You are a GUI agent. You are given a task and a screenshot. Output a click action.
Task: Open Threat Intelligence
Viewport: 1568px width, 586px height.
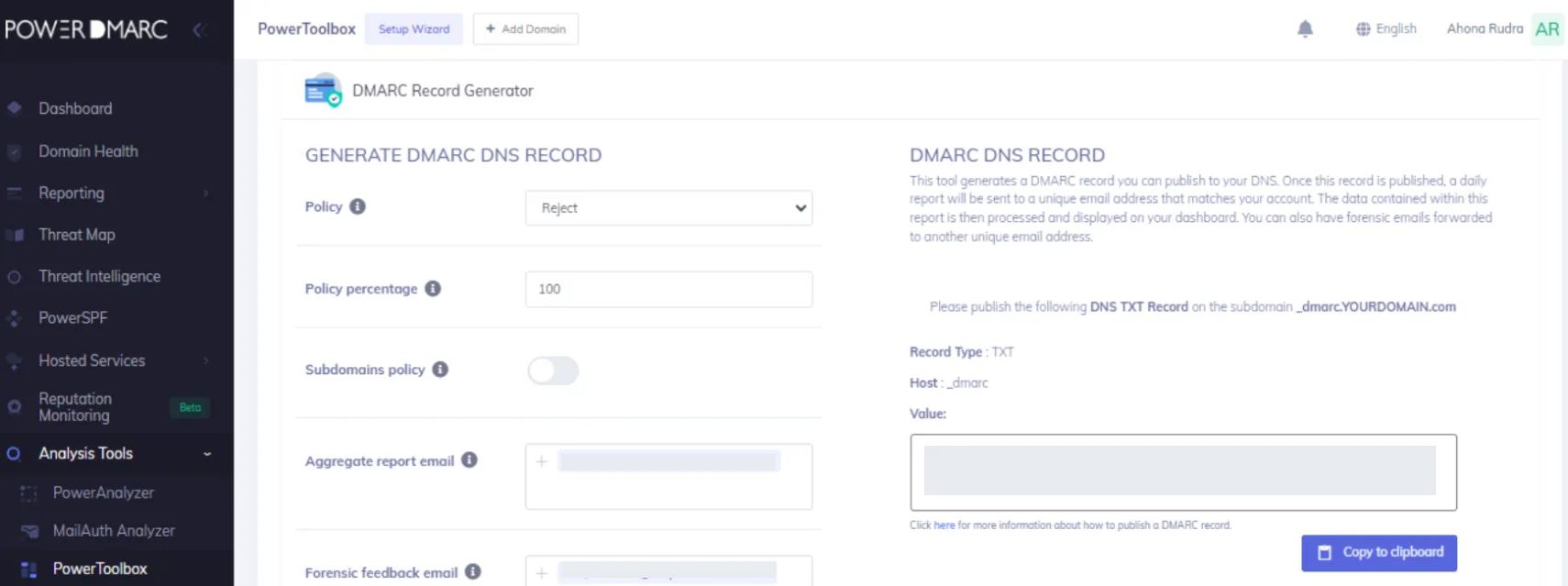[99, 276]
